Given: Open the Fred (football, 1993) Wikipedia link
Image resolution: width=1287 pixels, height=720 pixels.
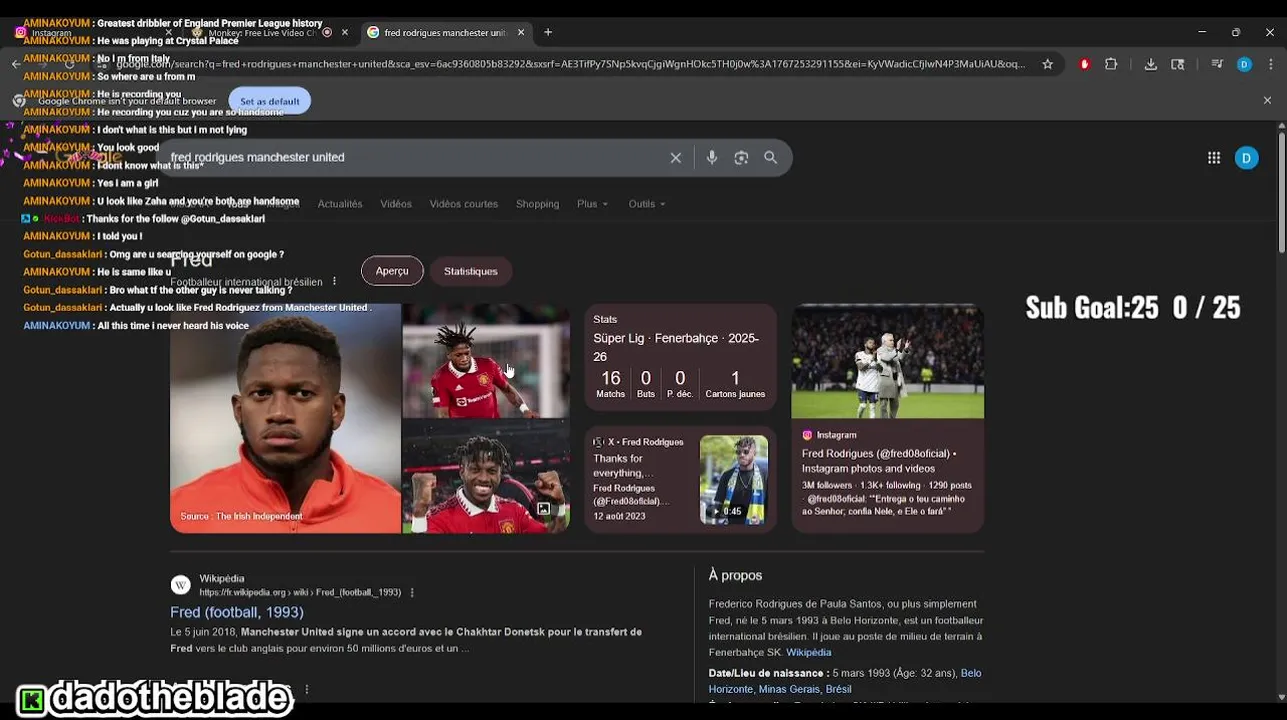Looking at the screenshot, I should point(237,612).
